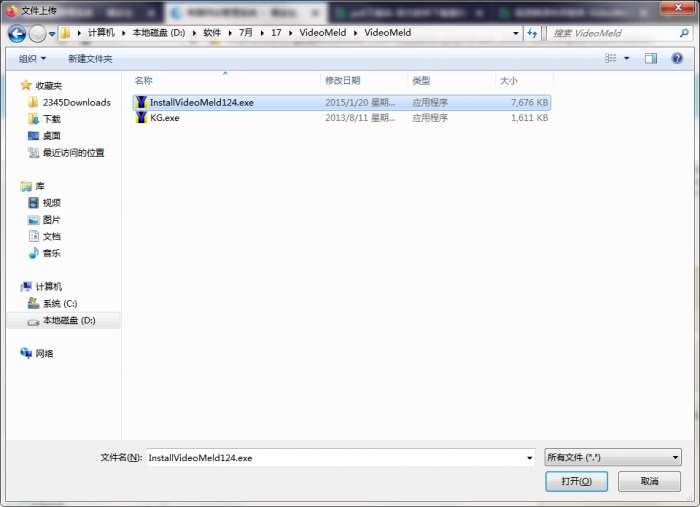Open 系统 (C:) drive
Image resolution: width=700 pixels, height=507 pixels.
click(60, 303)
